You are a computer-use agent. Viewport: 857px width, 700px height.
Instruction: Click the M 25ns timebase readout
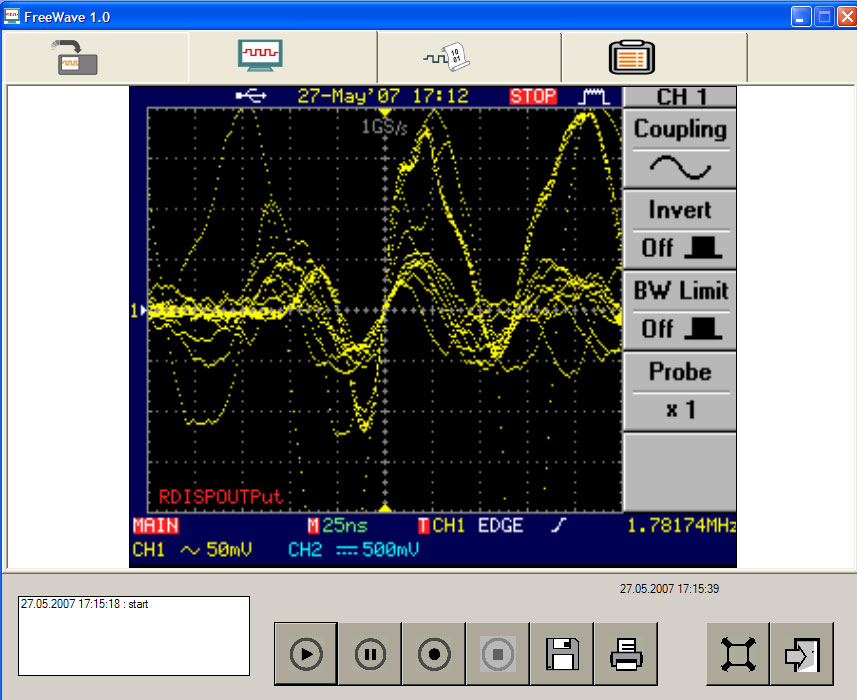click(338, 526)
